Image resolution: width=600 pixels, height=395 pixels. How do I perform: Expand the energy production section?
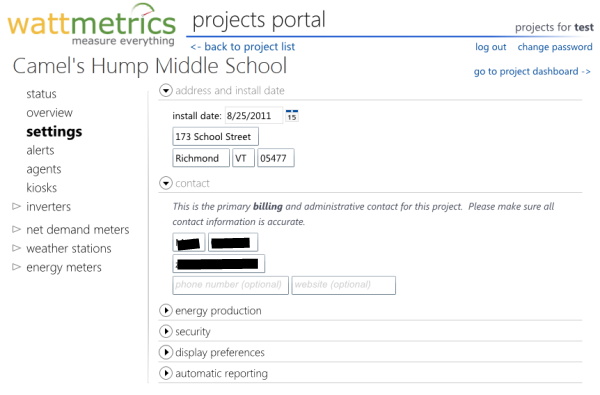(x=166, y=310)
